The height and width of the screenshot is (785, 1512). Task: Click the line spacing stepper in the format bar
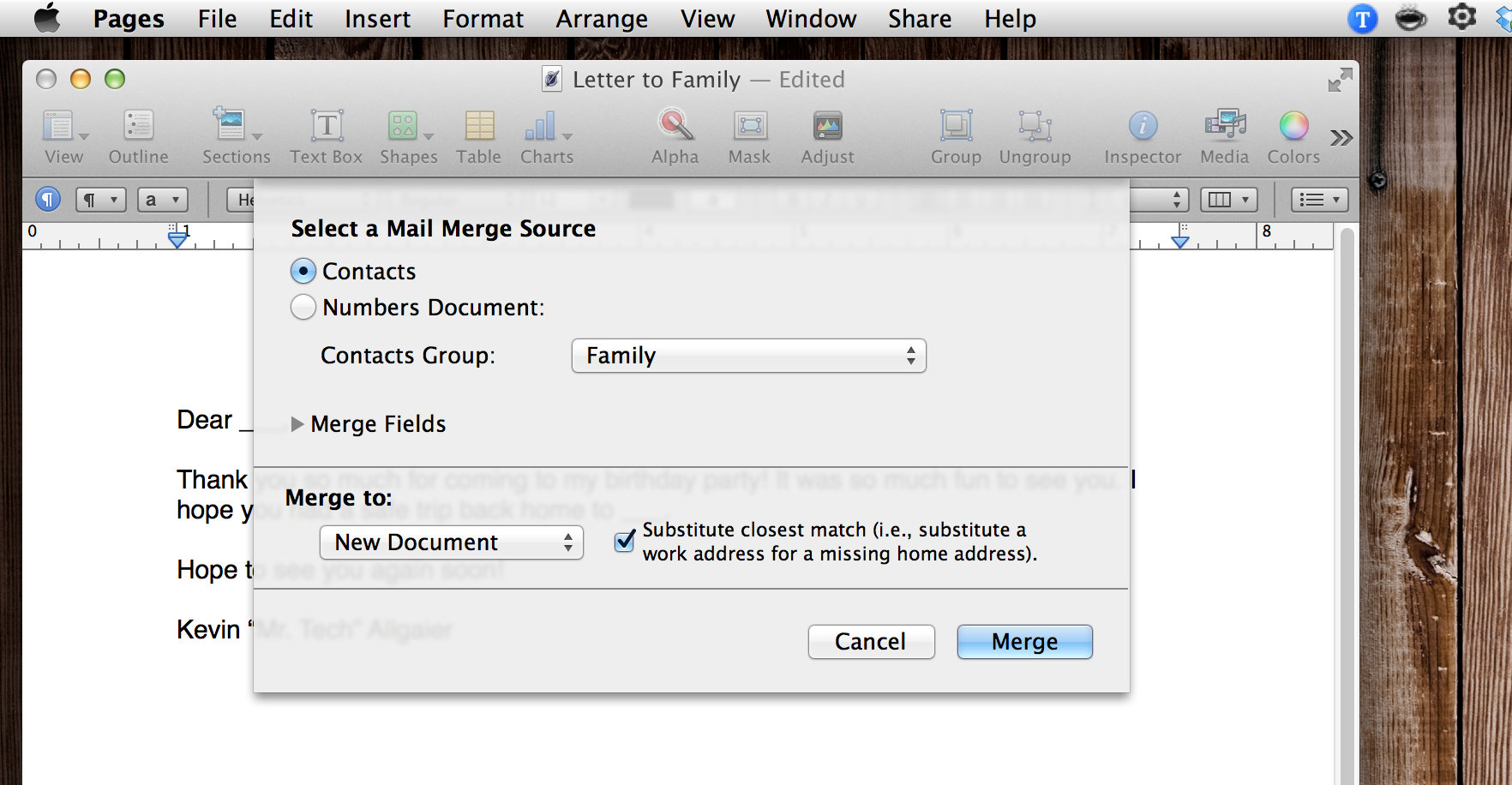[1177, 200]
